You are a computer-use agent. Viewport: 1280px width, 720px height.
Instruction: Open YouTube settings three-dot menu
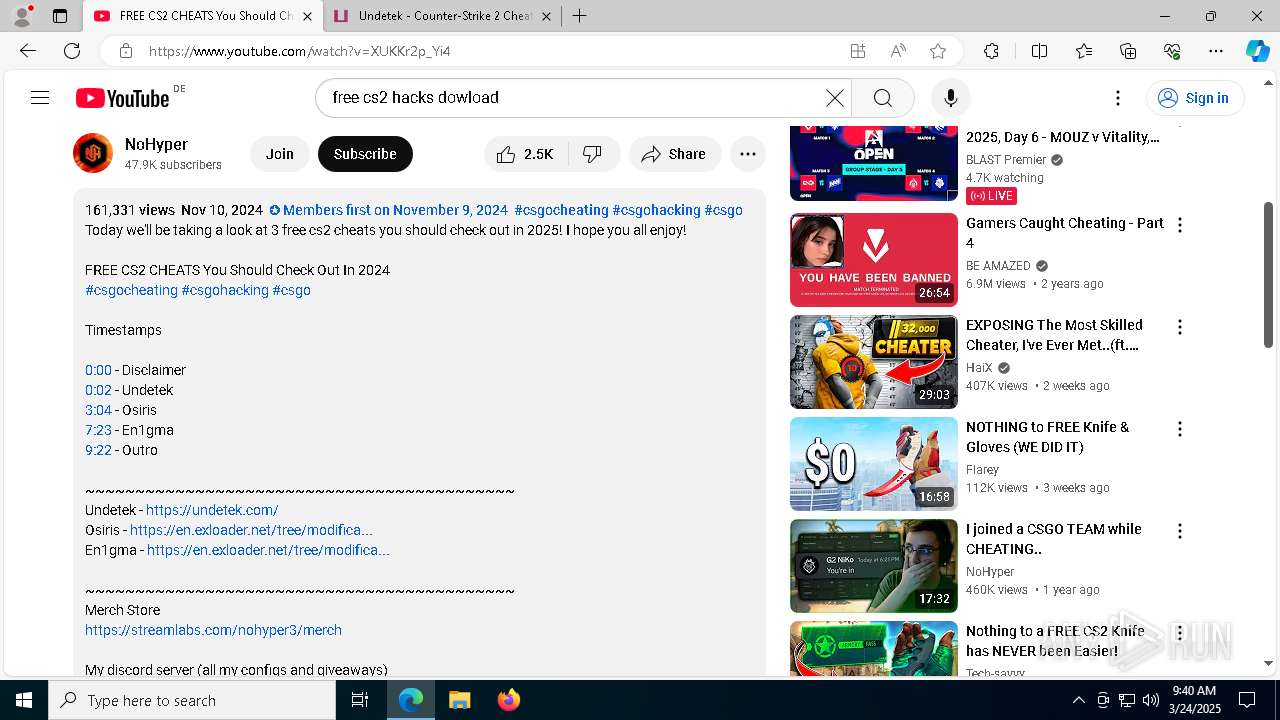tap(1118, 98)
